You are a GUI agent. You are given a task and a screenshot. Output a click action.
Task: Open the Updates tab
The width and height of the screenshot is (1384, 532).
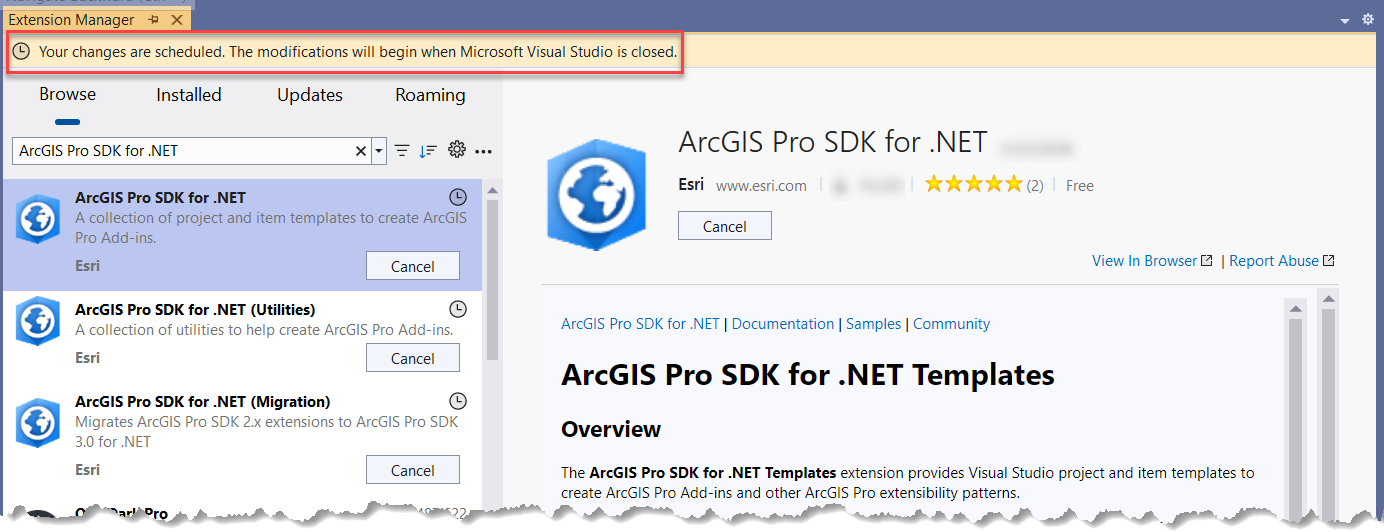pyautogui.click(x=310, y=95)
